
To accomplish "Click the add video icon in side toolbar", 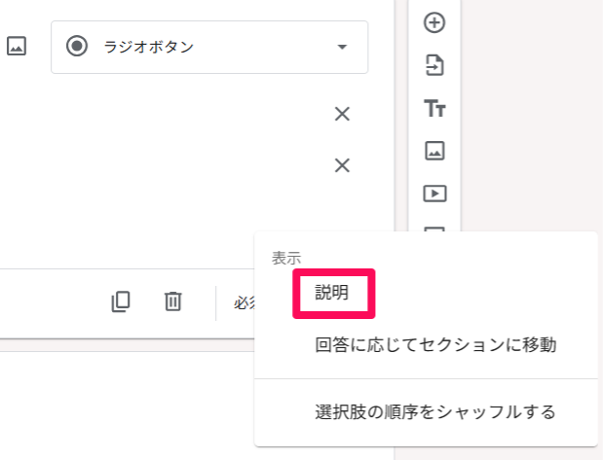I will 435,193.
